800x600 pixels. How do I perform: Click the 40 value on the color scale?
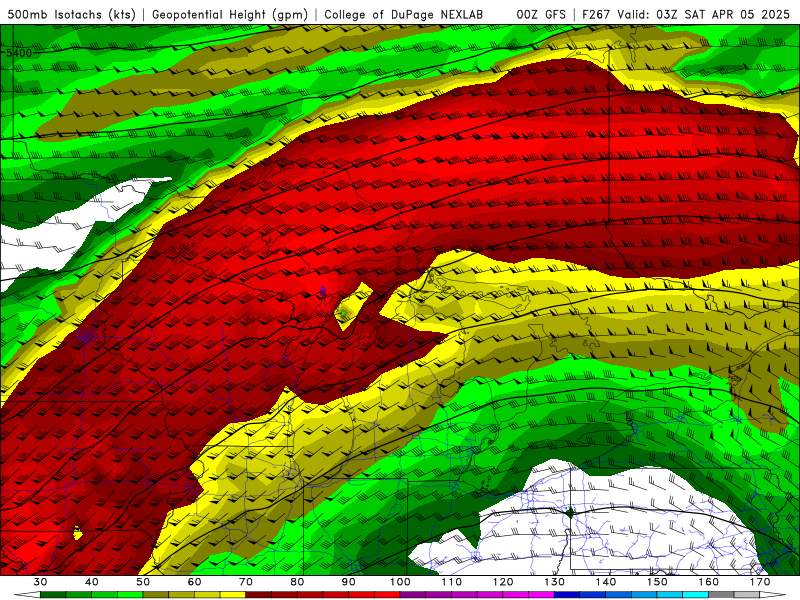92,582
